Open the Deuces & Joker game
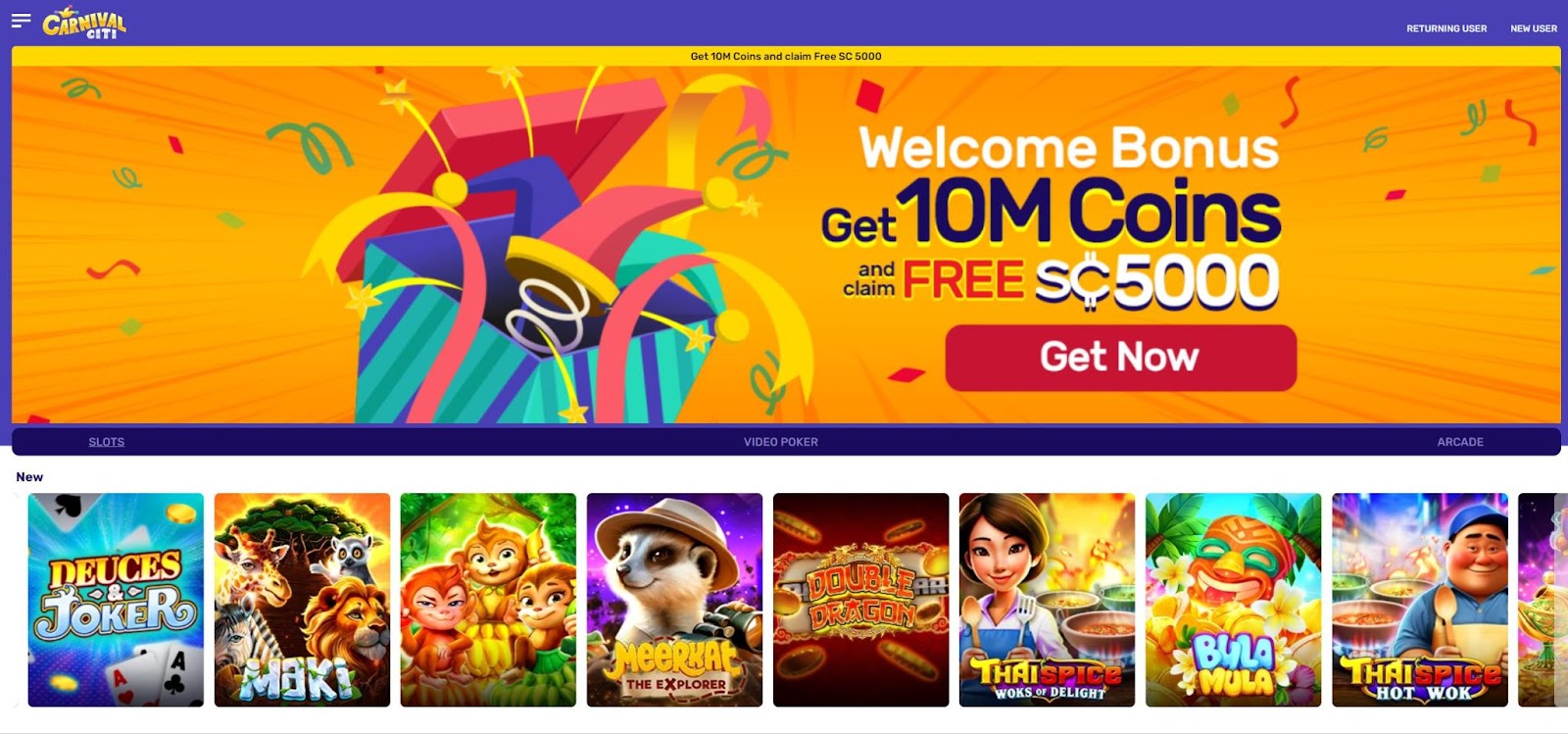The width and height of the screenshot is (1568, 734). click(116, 600)
